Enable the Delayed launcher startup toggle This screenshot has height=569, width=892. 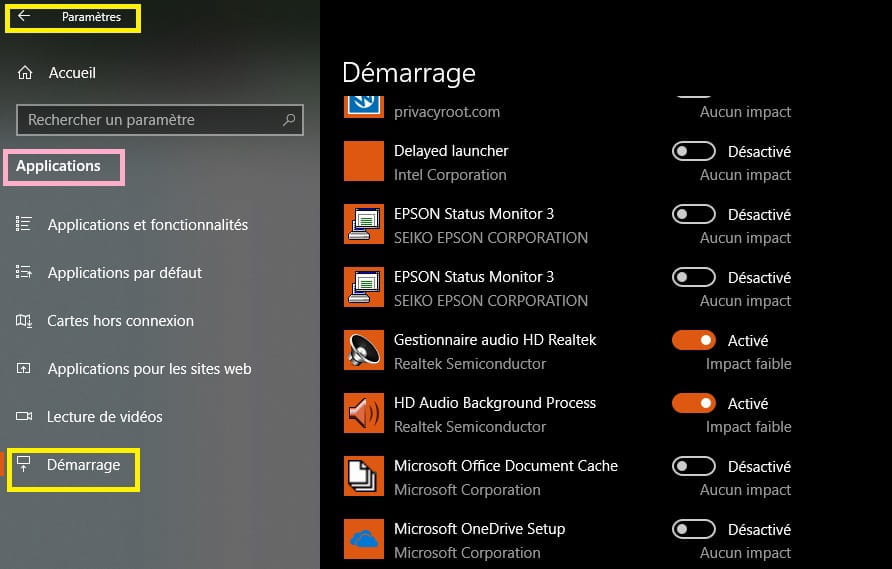click(x=693, y=151)
